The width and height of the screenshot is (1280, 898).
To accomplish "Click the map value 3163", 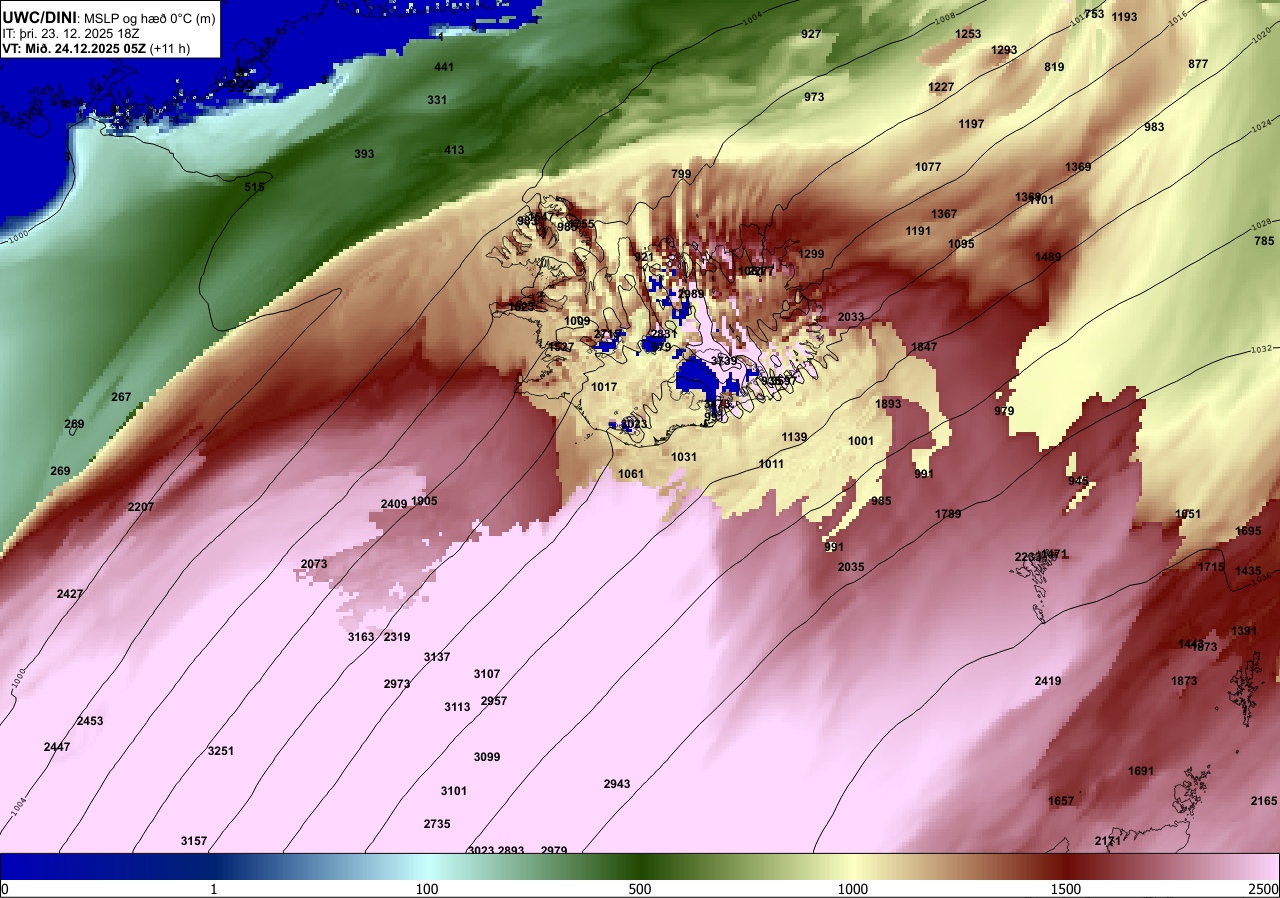I will click(361, 637).
